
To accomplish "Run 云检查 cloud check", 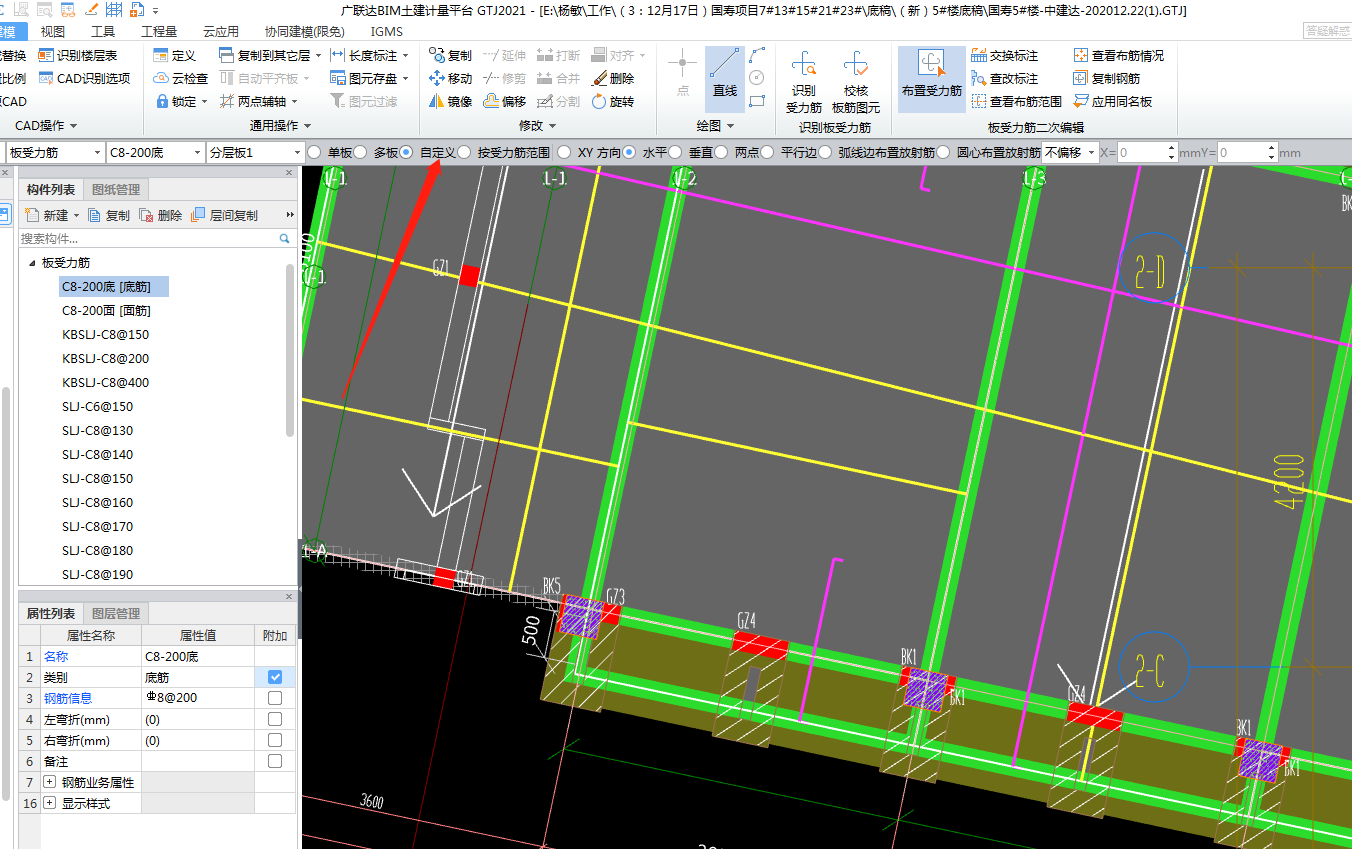I will click(x=181, y=78).
